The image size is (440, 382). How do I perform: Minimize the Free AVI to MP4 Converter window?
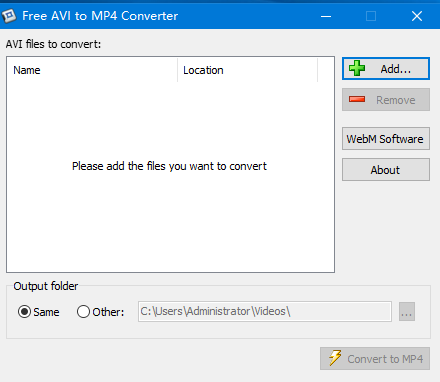coord(326,16)
